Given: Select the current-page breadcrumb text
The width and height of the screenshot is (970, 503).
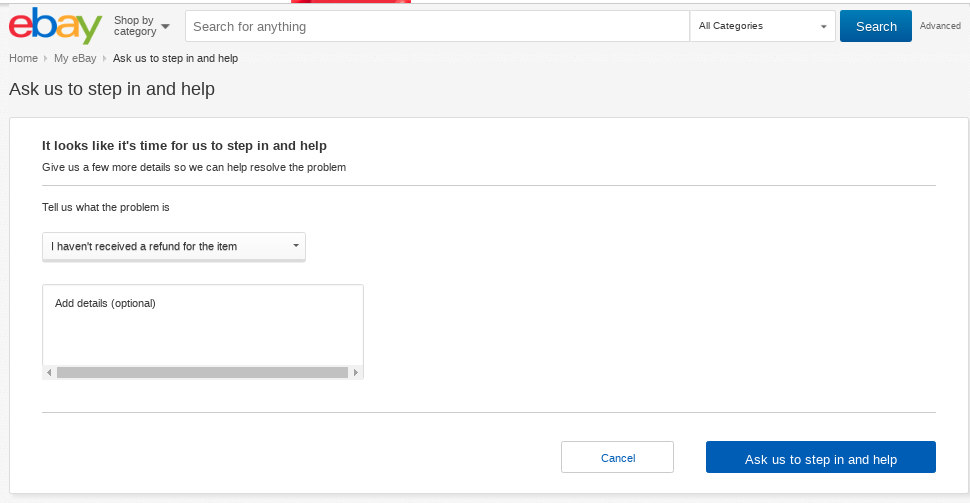Looking at the screenshot, I should (x=175, y=58).
